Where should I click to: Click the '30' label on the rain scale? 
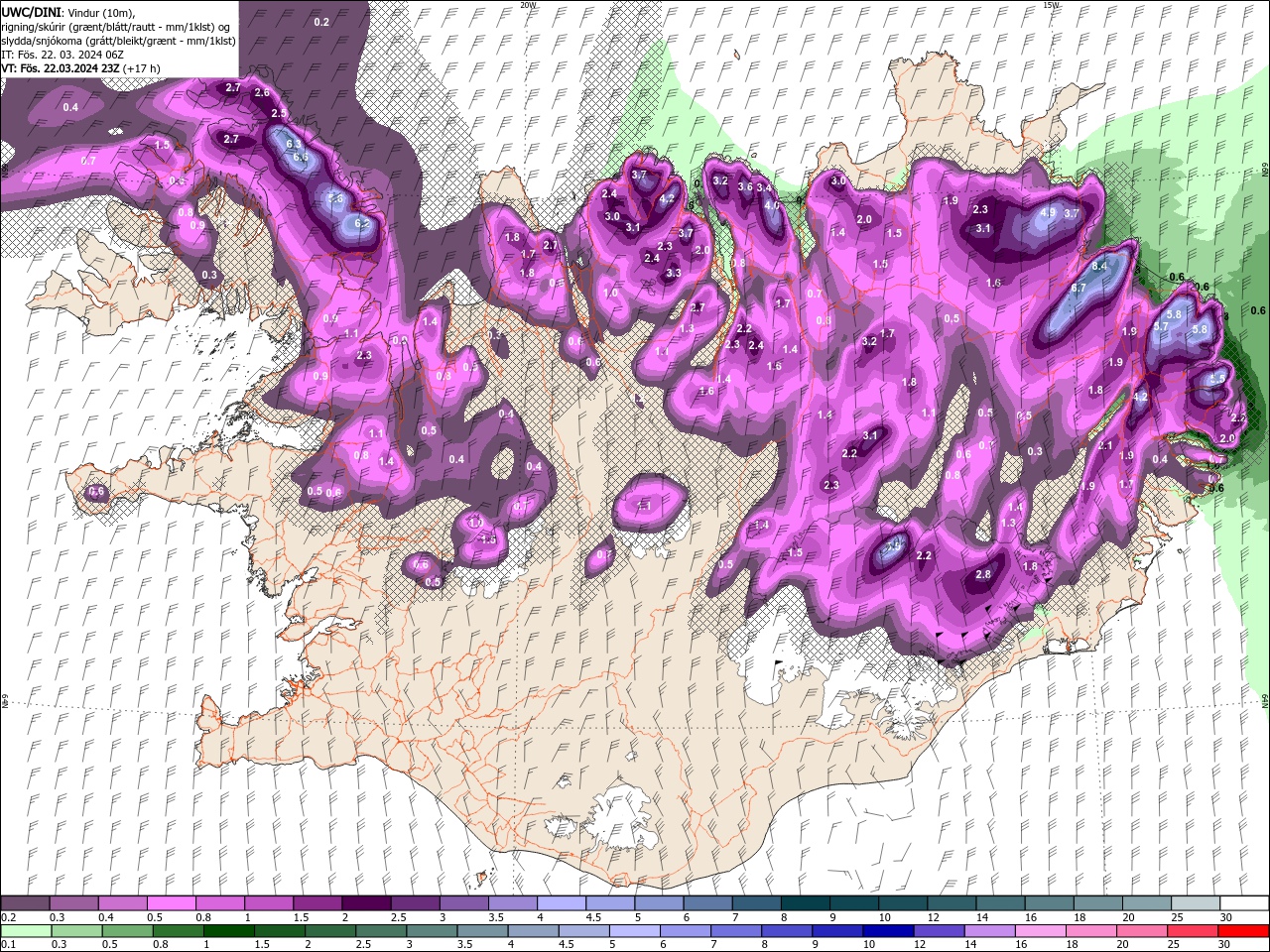pos(1225,945)
